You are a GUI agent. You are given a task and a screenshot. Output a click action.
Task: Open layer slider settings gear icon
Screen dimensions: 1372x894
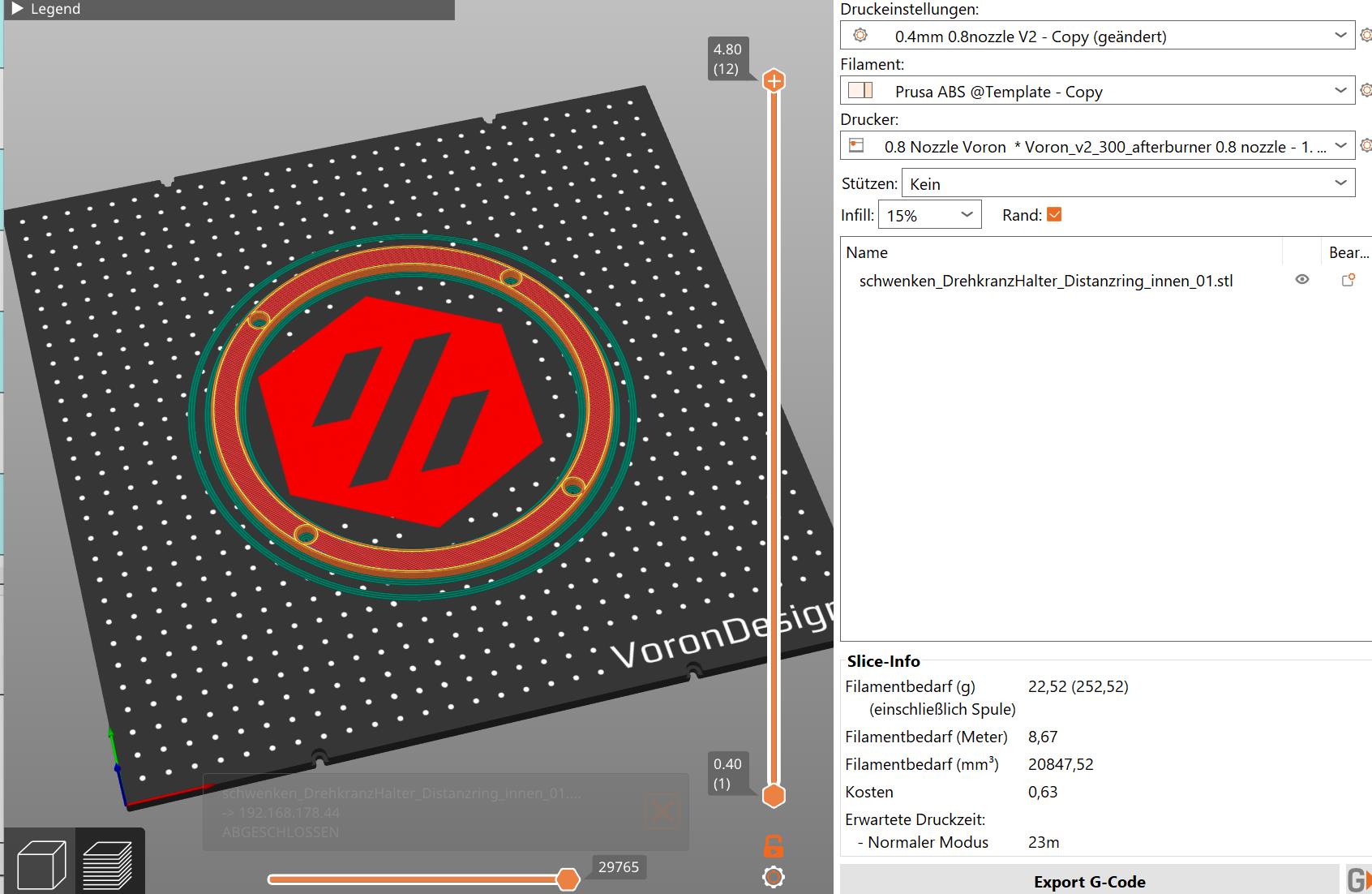[774, 877]
